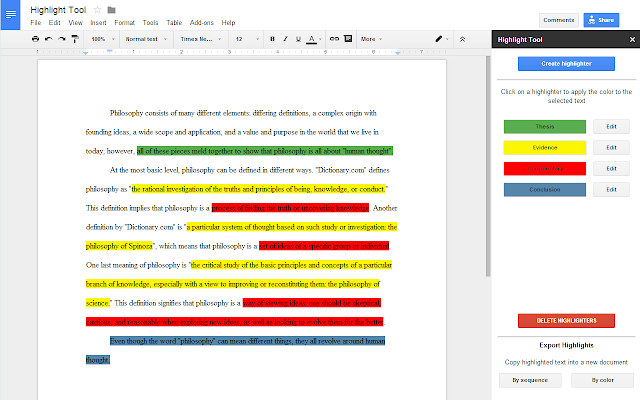
Task: Open the Times New Roman font dropdown
Action: point(201,39)
